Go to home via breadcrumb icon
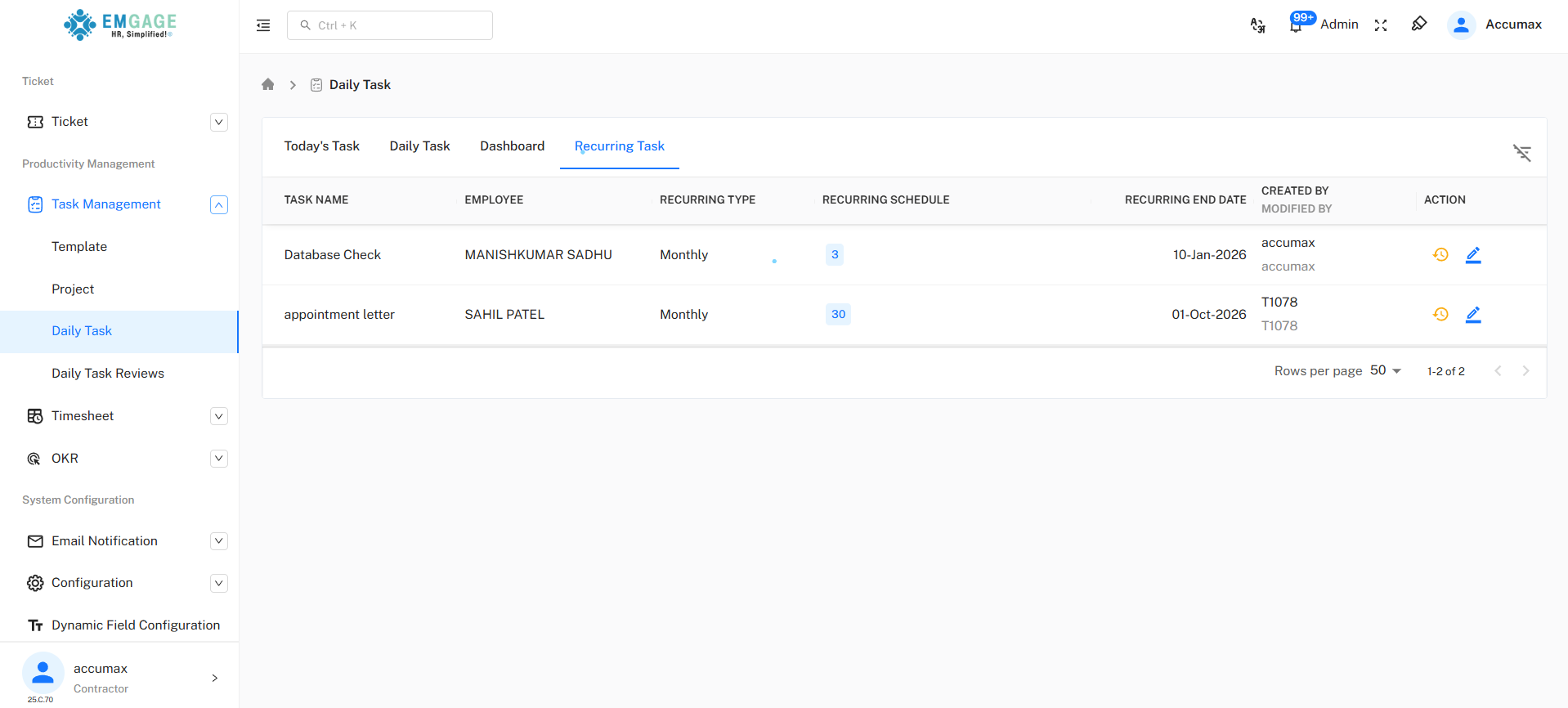The width and height of the screenshot is (1568, 708). tap(268, 85)
